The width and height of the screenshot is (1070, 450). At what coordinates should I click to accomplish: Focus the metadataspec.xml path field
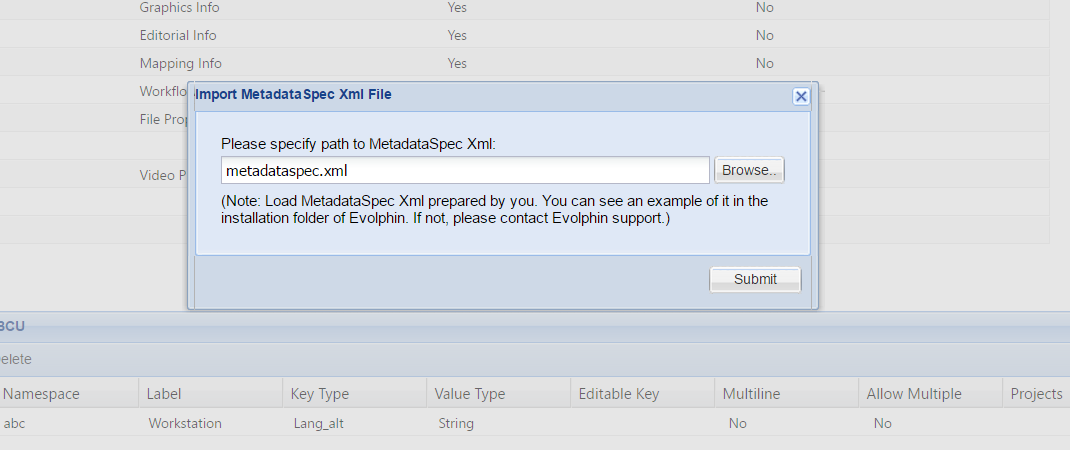tap(465, 170)
